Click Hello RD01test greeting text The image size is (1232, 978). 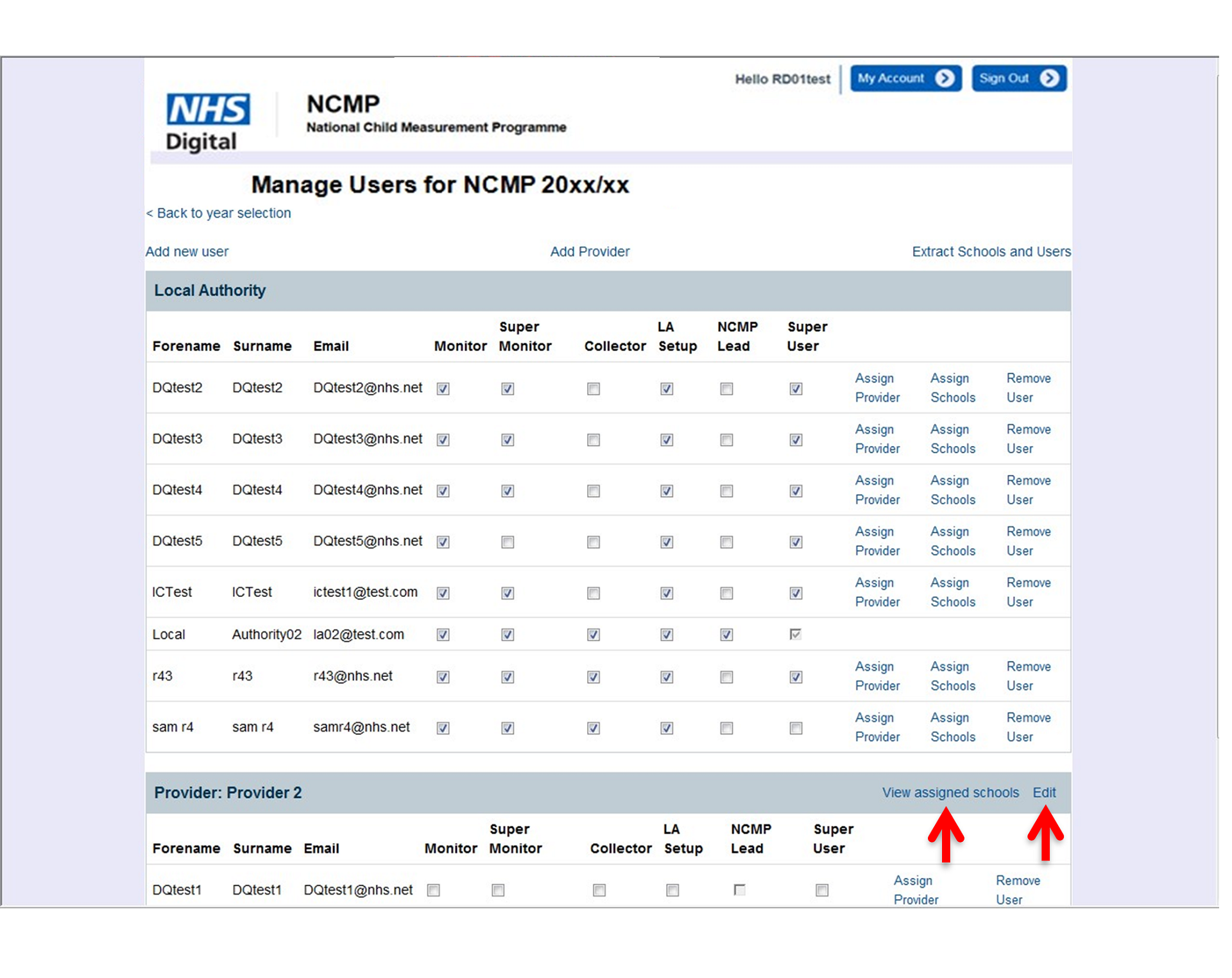[782, 79]
